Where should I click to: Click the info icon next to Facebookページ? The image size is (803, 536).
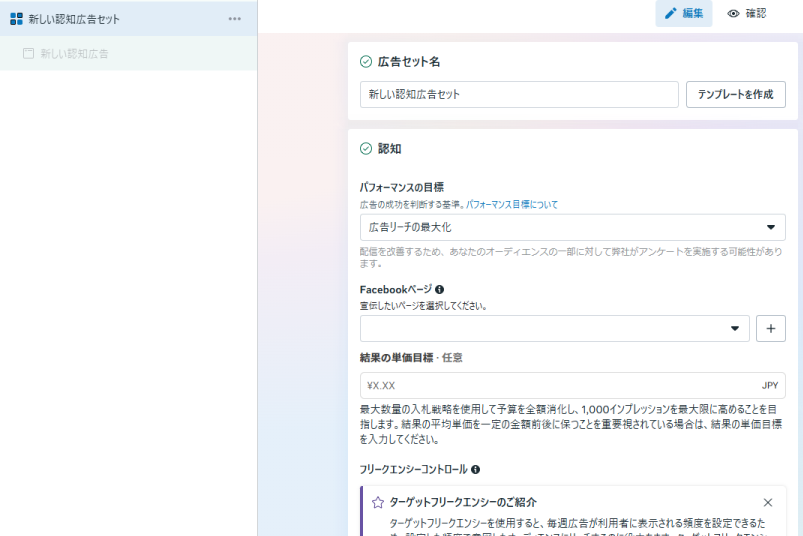tap(440, 289)
